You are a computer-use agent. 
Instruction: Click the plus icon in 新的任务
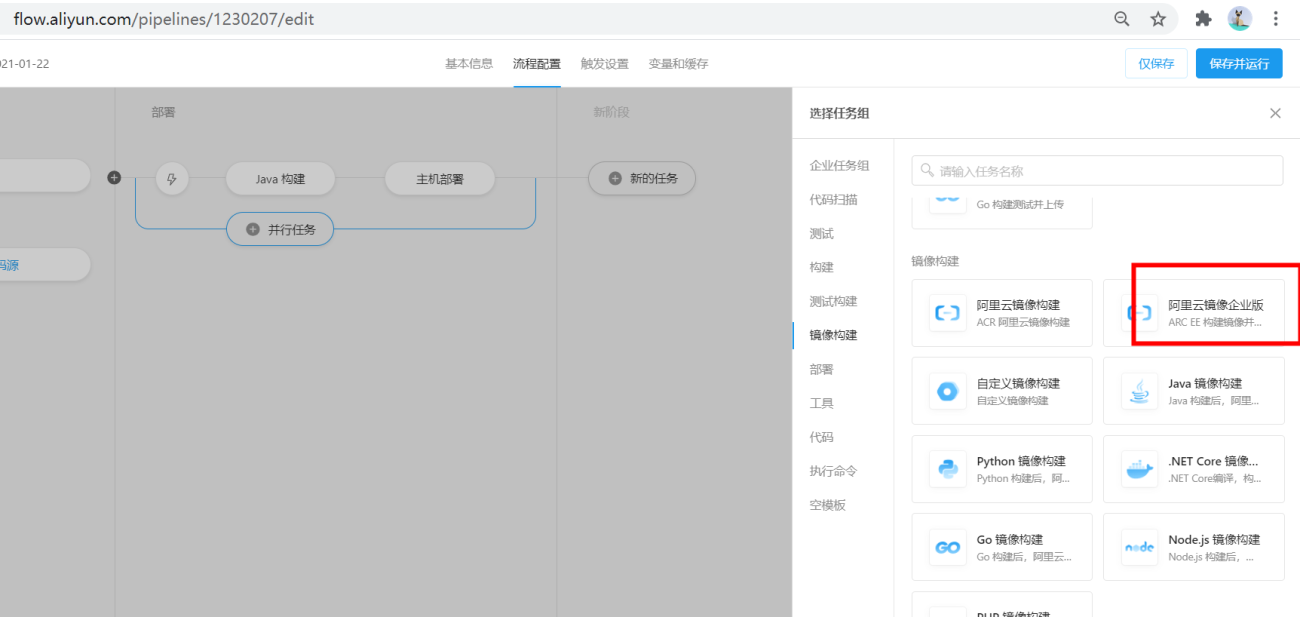pos(615,179)
